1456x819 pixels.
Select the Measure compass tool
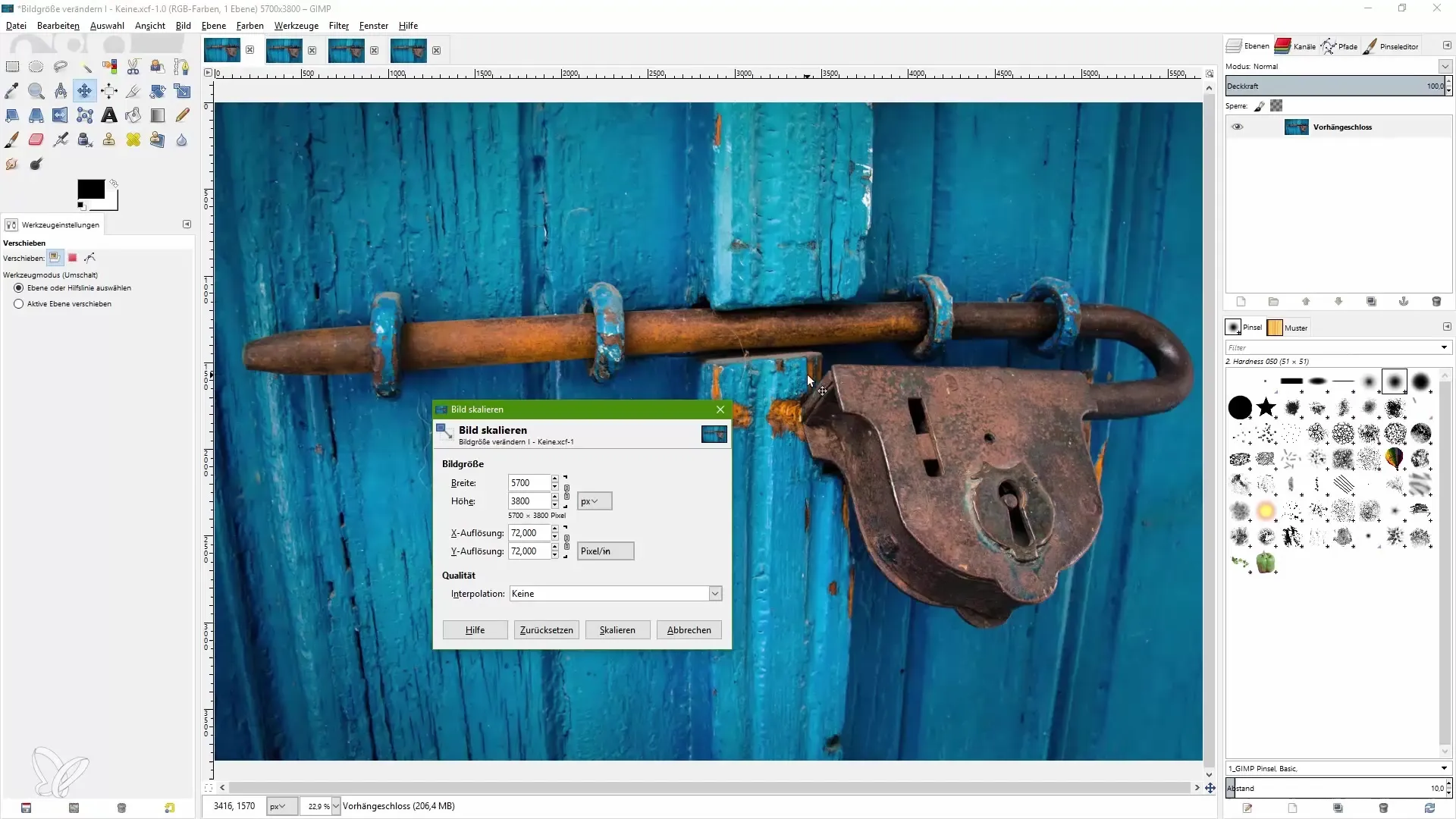point(61,91)
